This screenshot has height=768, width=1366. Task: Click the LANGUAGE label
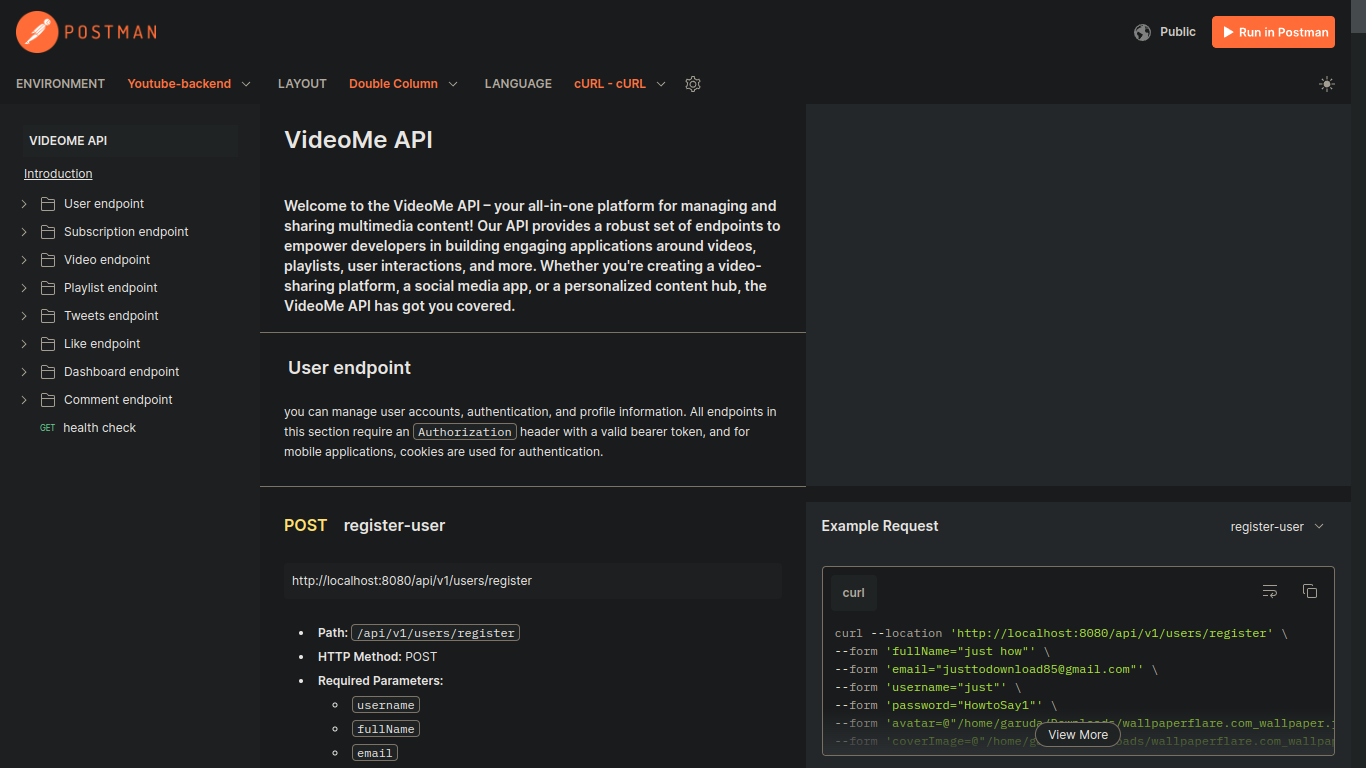[518, 84]
